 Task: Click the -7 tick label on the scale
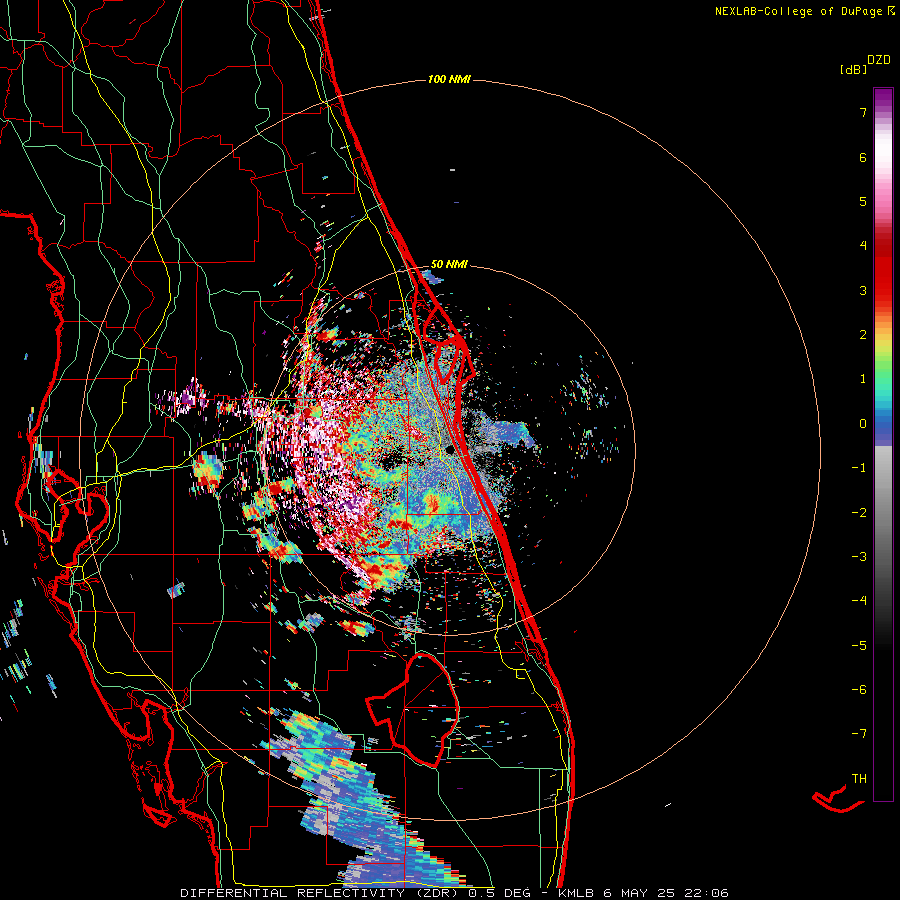(x=859, y=734)
